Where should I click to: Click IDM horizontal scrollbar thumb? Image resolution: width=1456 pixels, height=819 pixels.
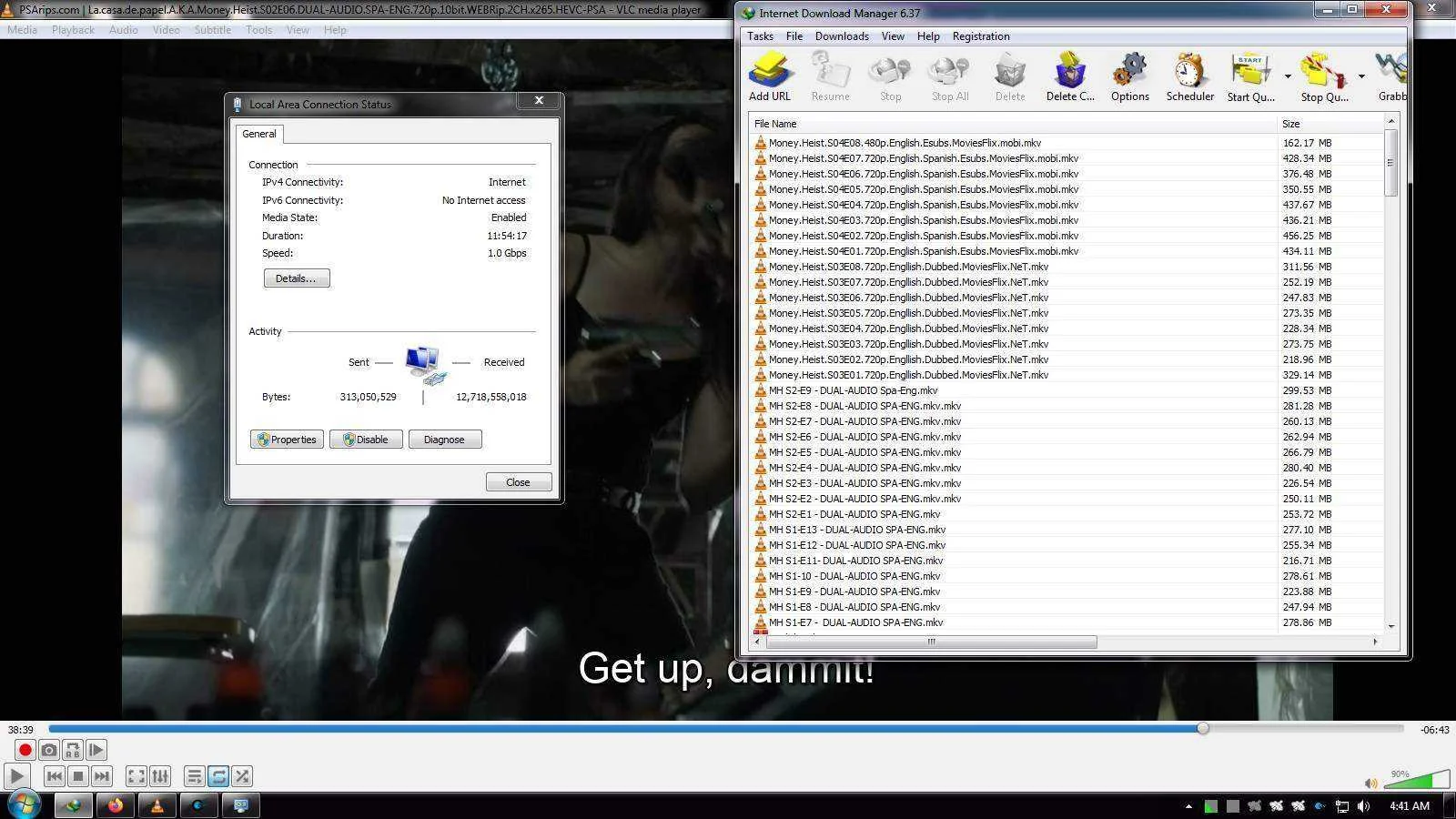pyautogui.click(x=932, y=642)
